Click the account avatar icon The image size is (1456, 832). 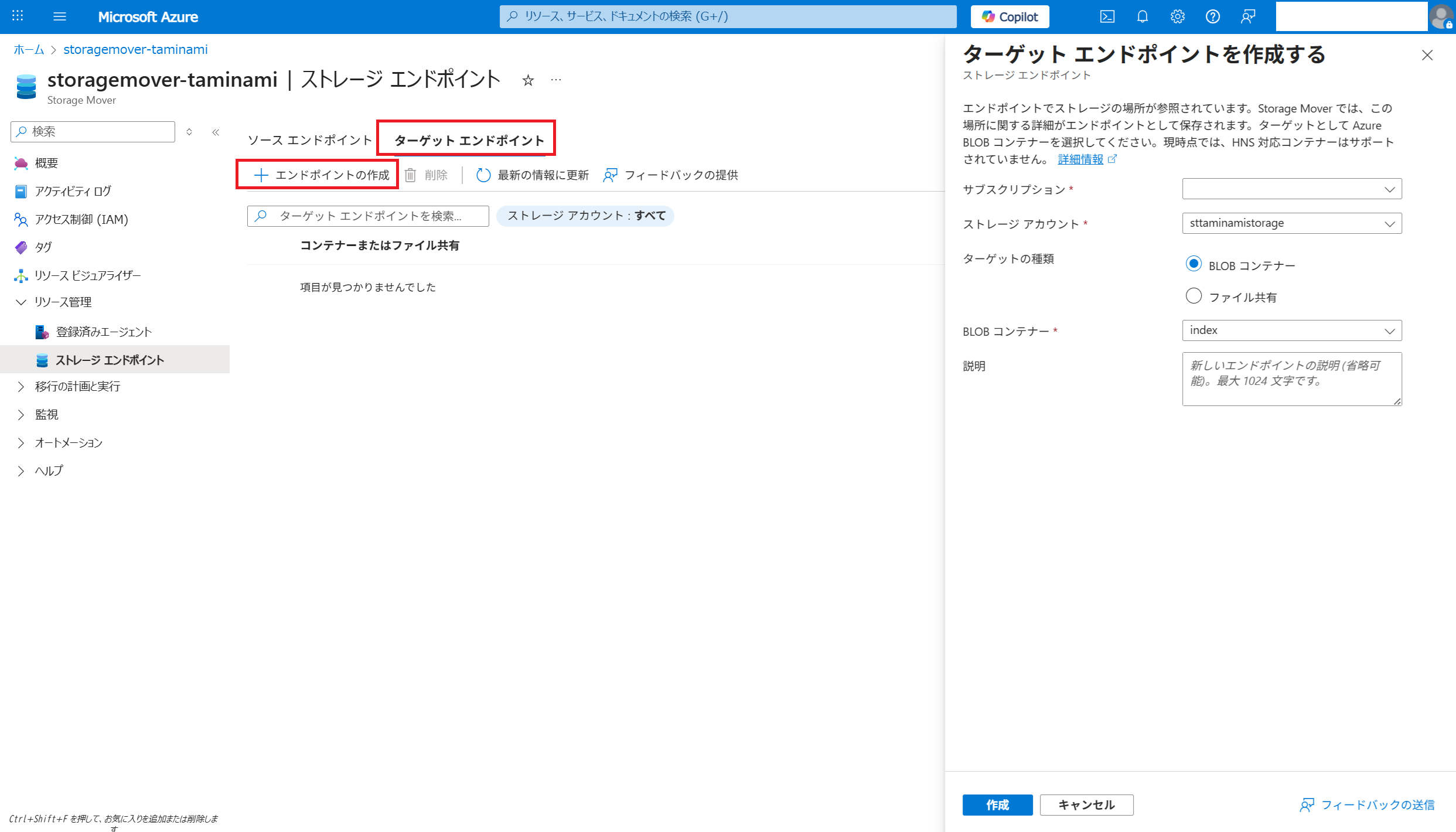(x=1442, y=16)
